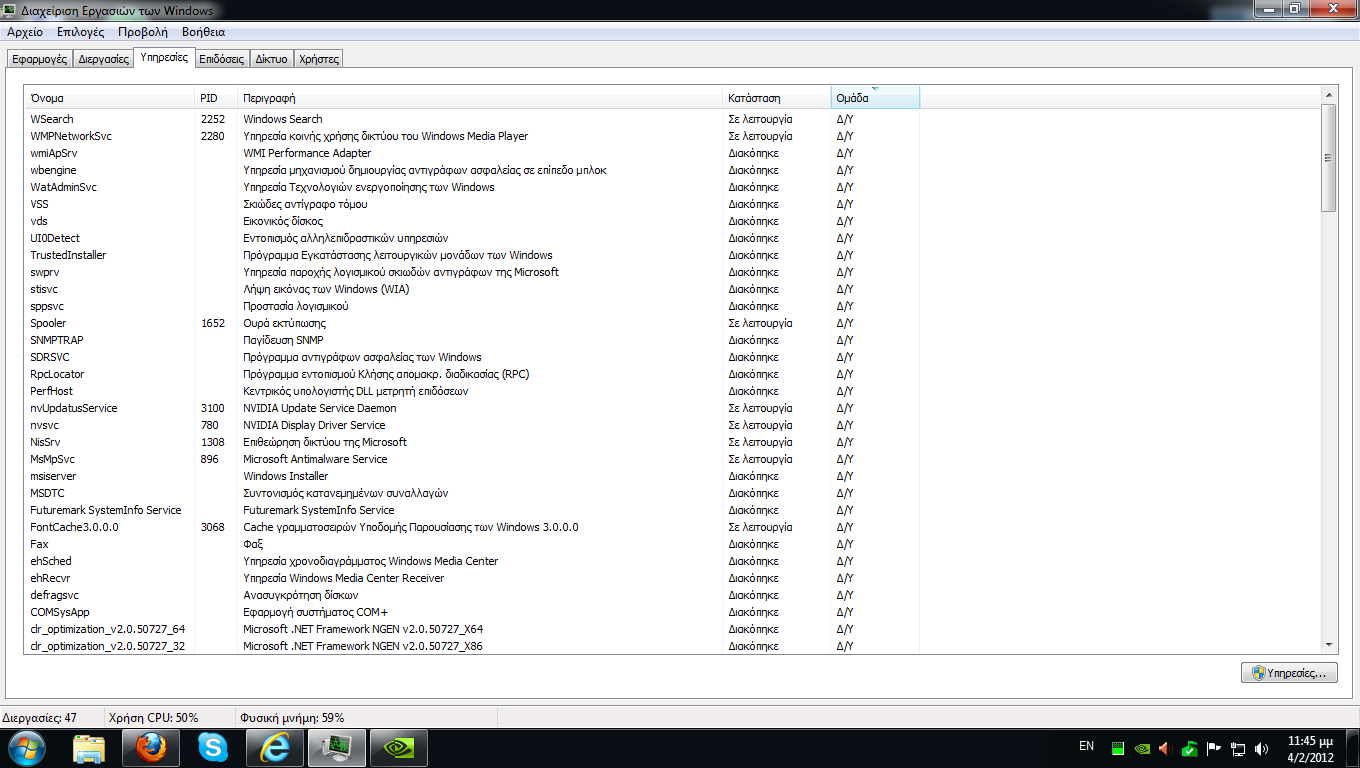The image size is (1360, 768).
Task: Click the NVIDIA tray icon
Action: point(1143,748)
